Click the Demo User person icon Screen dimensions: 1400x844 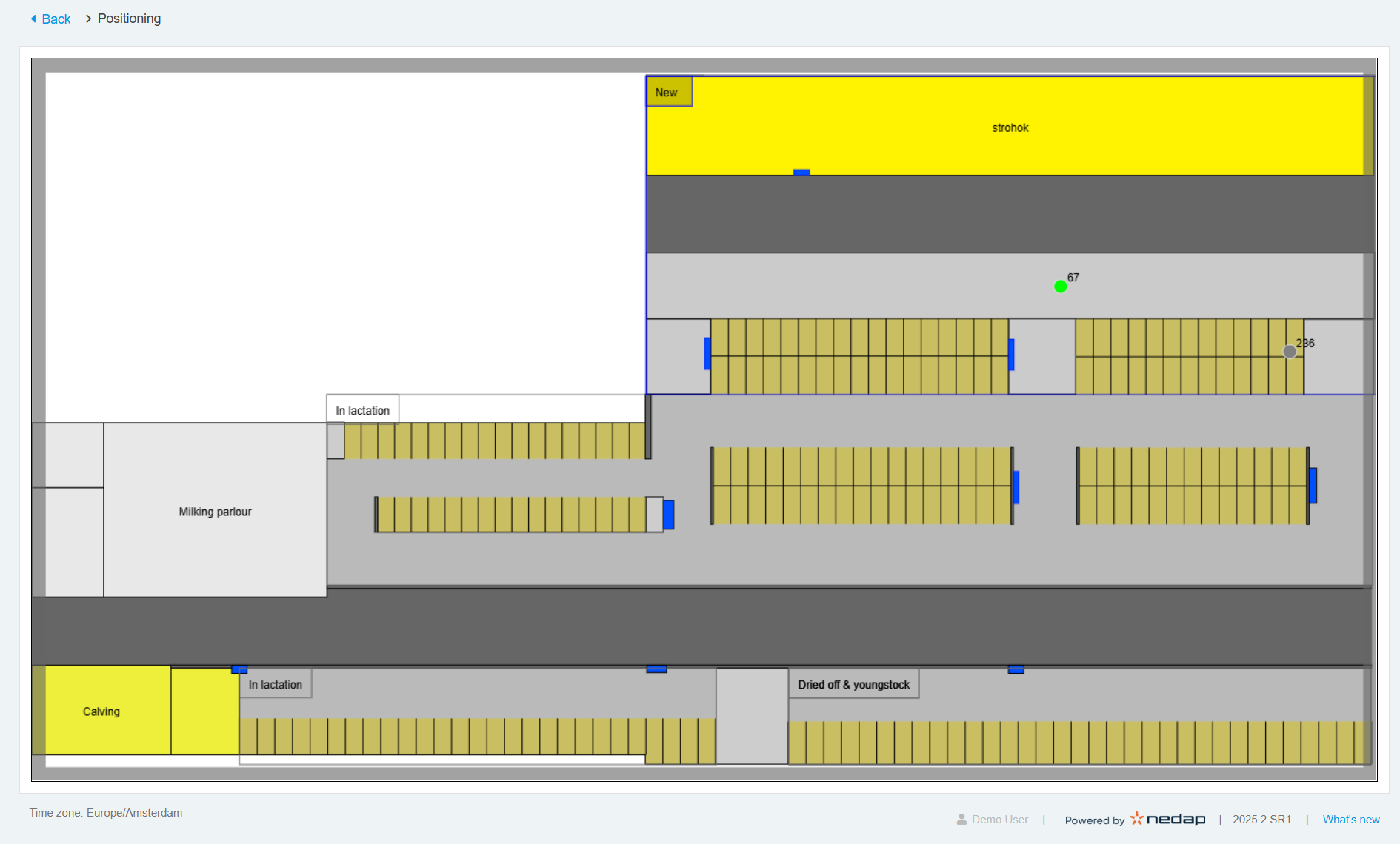click(x=961, y=820)
